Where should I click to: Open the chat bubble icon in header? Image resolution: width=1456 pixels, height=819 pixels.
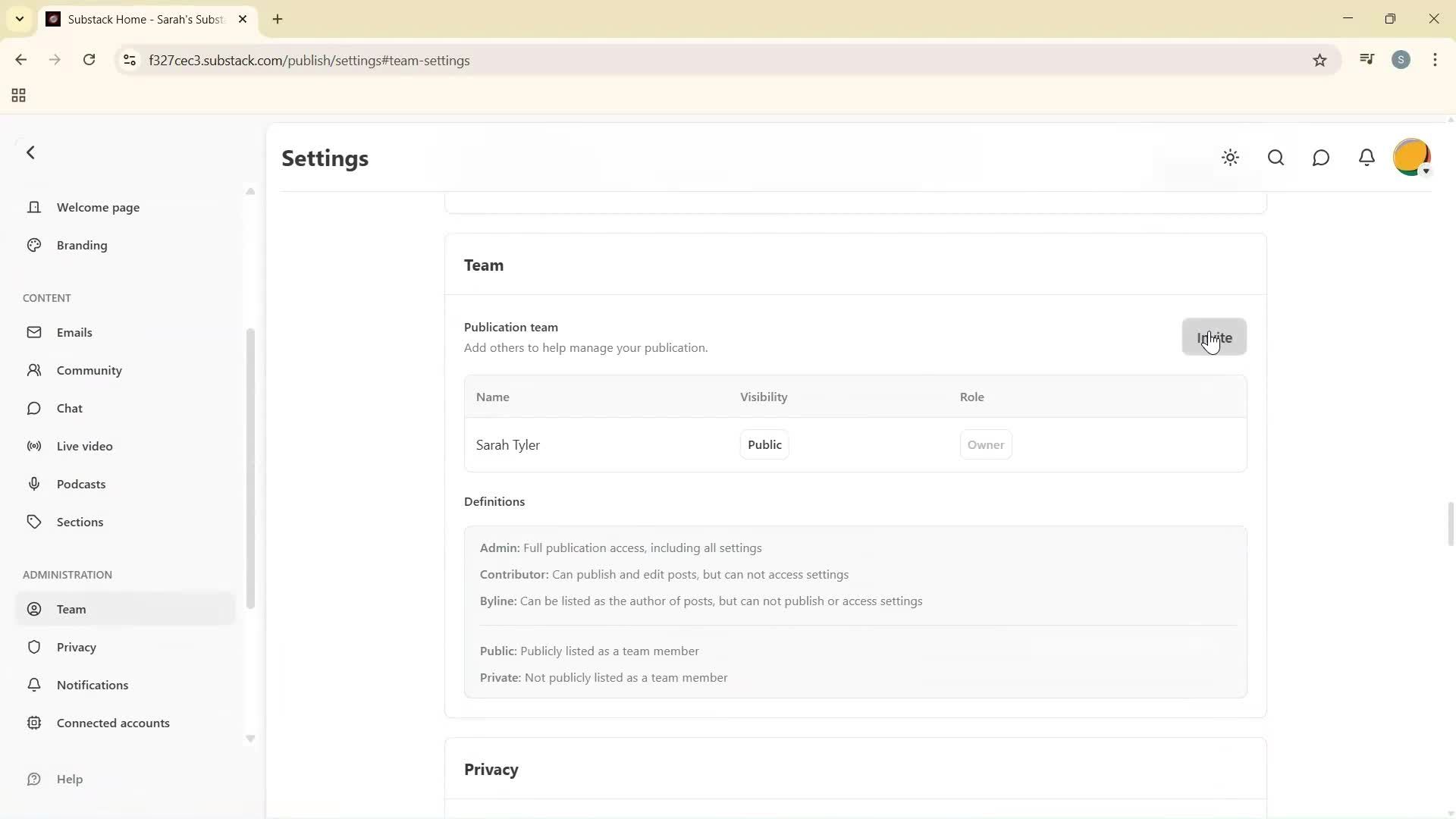[x=1321, y=158]
